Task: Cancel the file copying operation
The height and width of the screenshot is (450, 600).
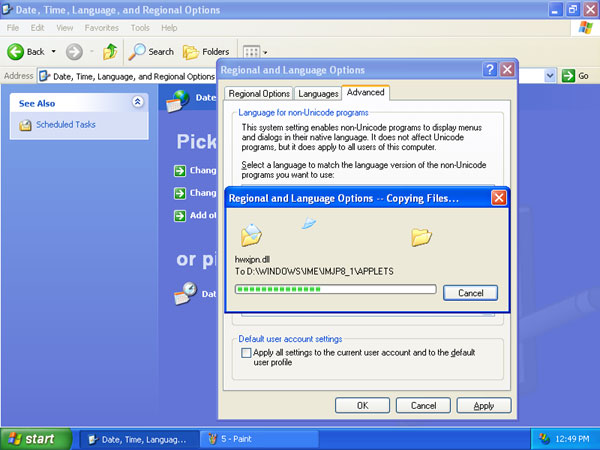Action: tap(470, 293)
